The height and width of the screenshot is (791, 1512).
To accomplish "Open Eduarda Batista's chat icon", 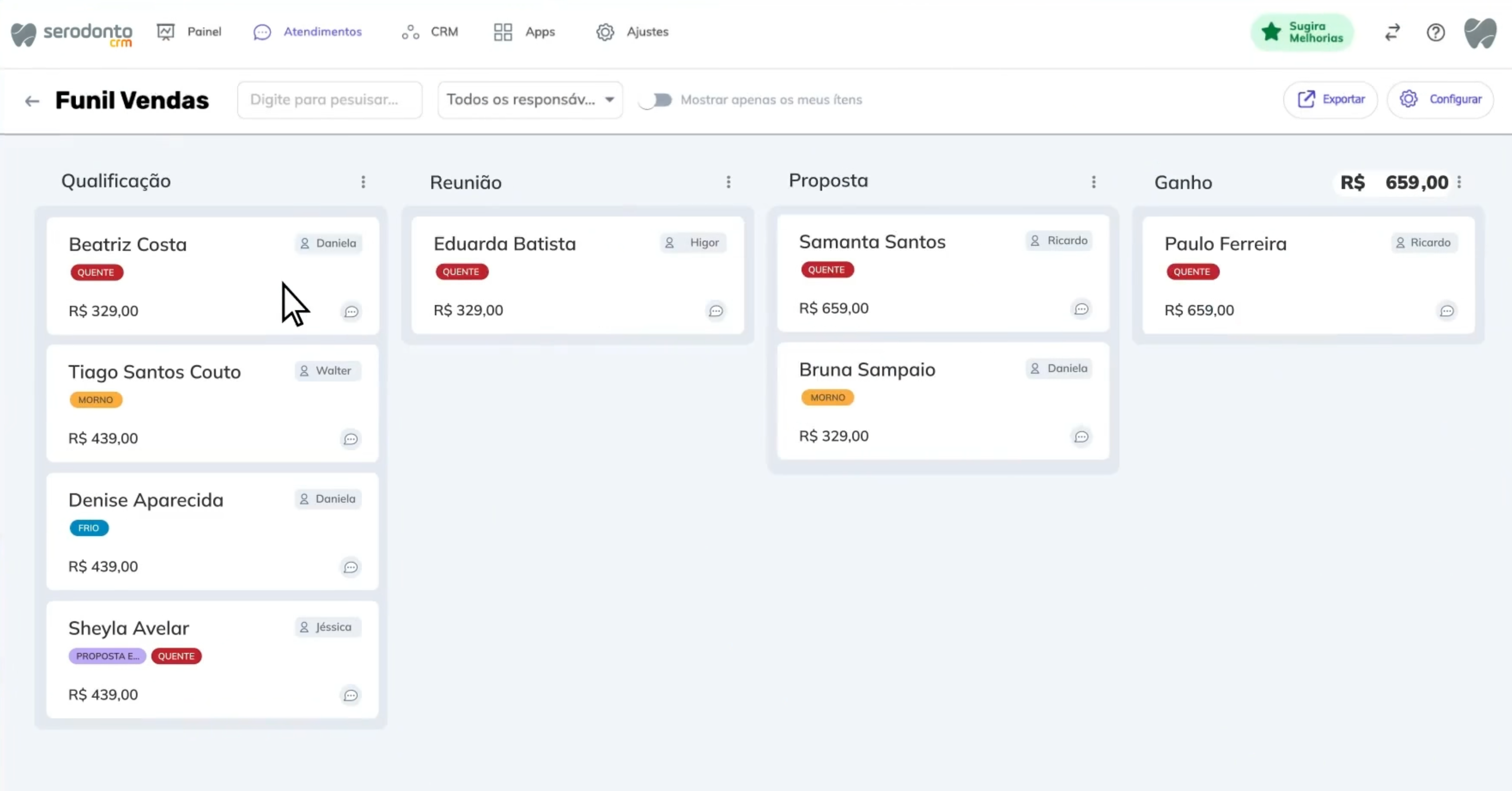I will [x=716, y=310].
